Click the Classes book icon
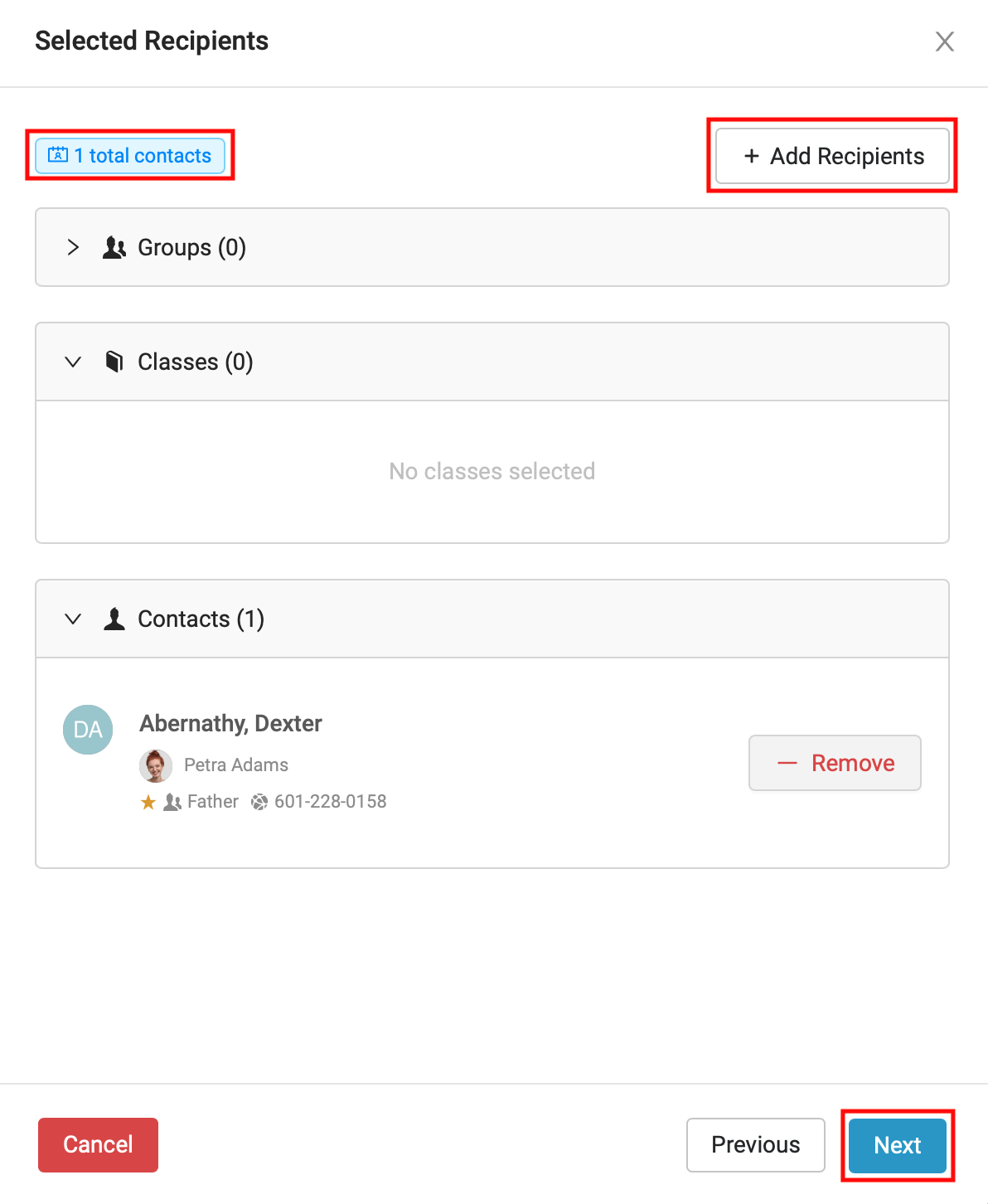 point(114,362)
